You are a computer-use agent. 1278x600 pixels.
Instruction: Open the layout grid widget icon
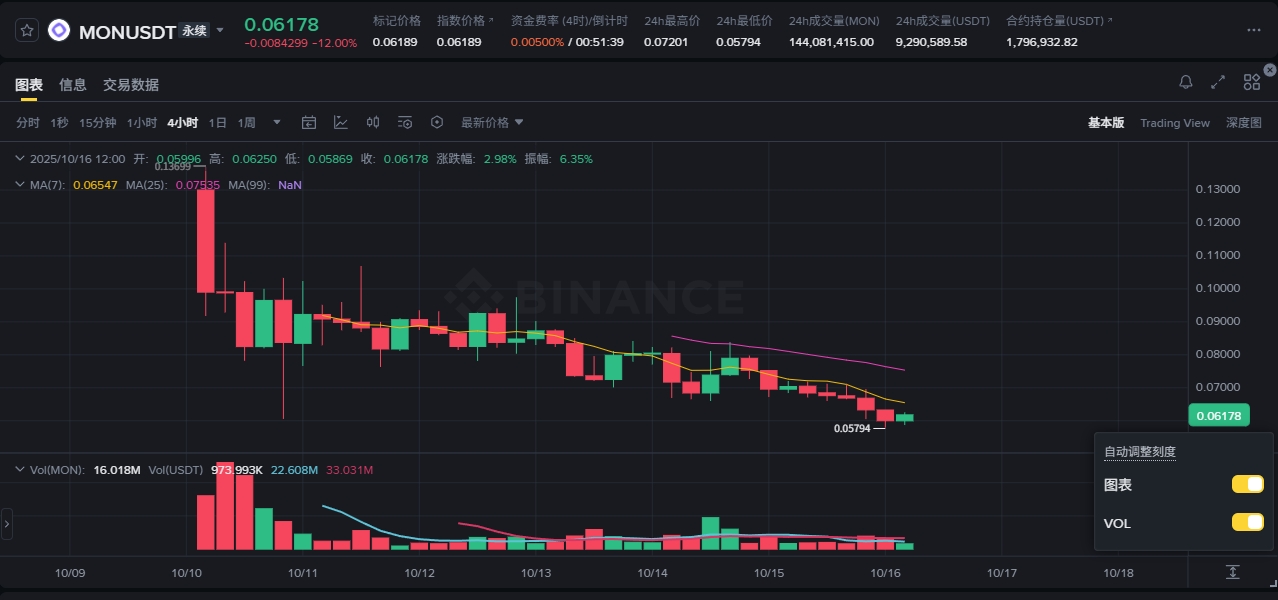tap(1251, 82)
